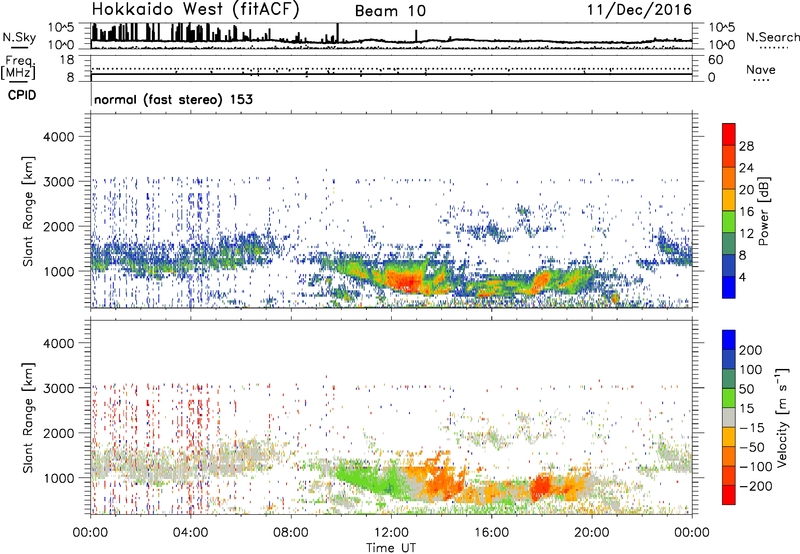Click the 3000 tick of the velocity panel
800x554 pixels.
pyautogui.click(x=59, y=388)
